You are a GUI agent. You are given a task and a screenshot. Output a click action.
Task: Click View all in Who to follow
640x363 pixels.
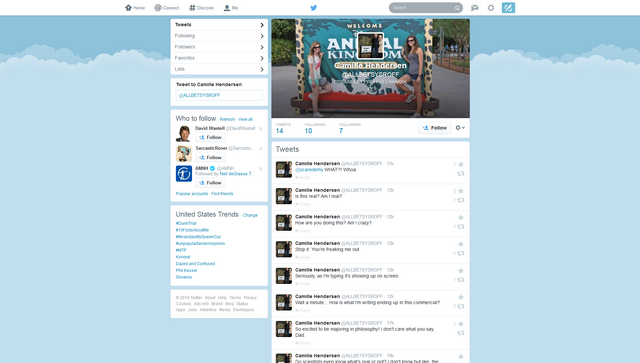click(245, 119)
